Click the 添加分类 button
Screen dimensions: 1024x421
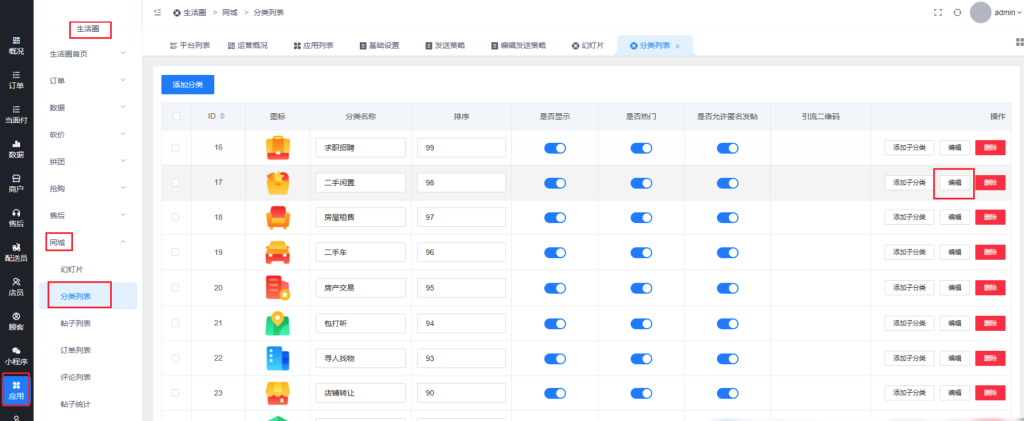tap(187, 85)
